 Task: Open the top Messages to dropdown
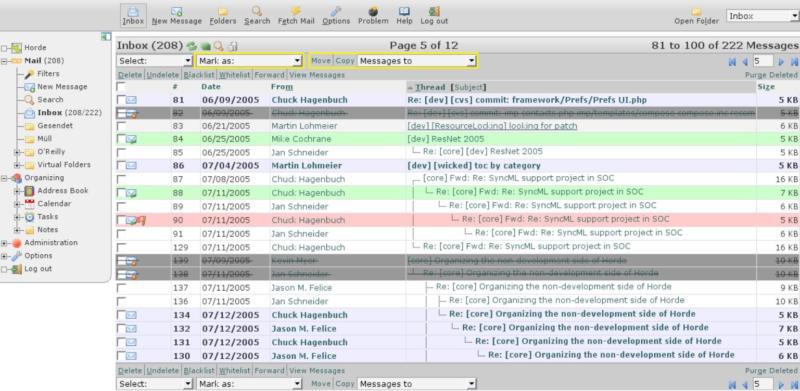coord(416,61)
